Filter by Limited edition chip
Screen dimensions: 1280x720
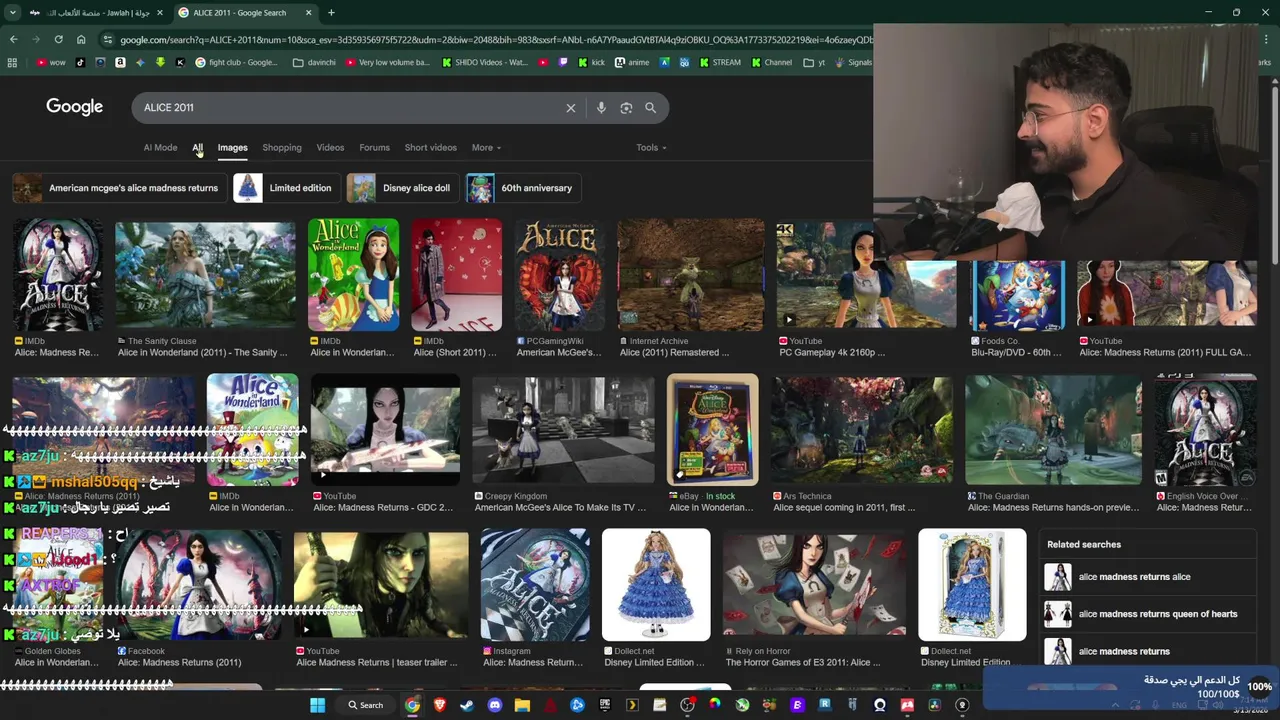286,188
